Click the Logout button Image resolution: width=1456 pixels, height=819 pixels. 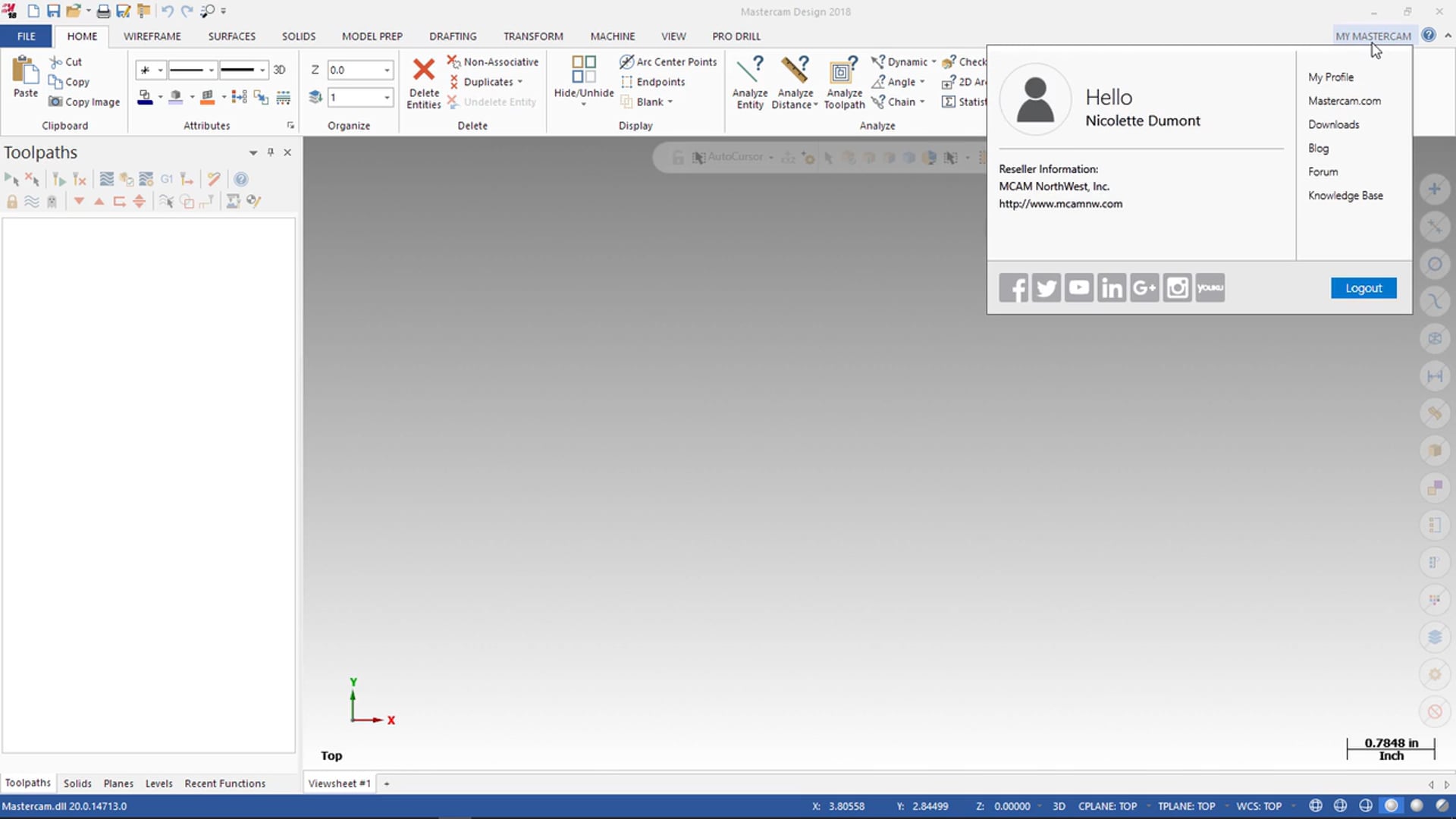(1363, 288)
